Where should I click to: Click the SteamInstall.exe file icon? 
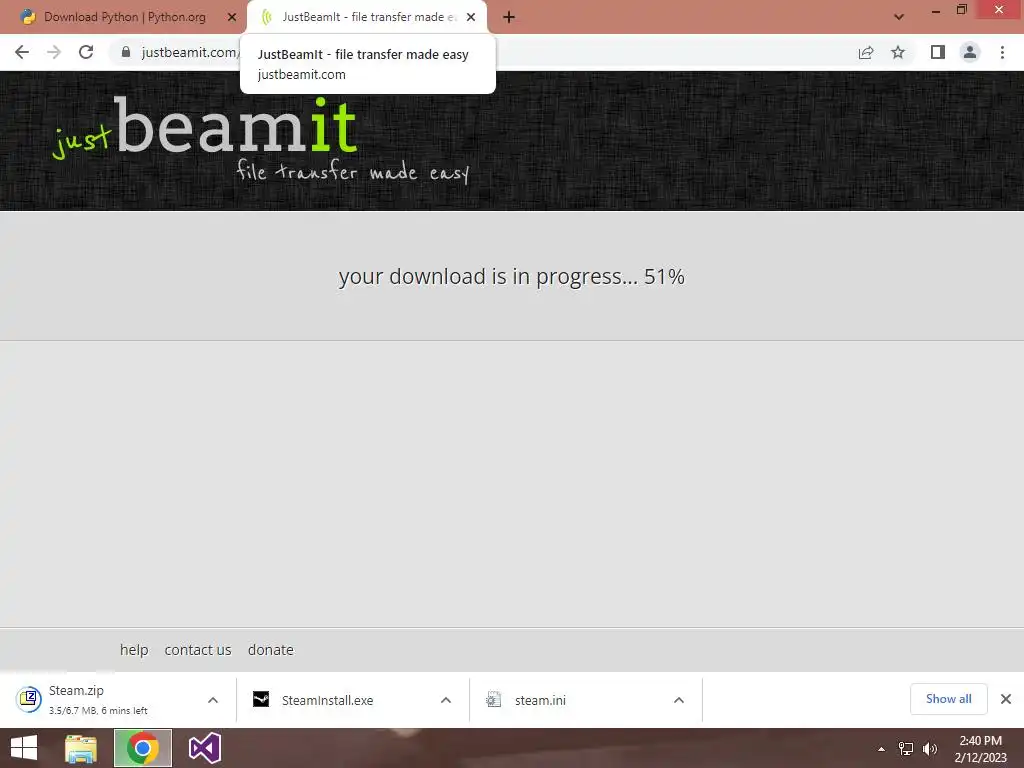click(x=261, y=699)
